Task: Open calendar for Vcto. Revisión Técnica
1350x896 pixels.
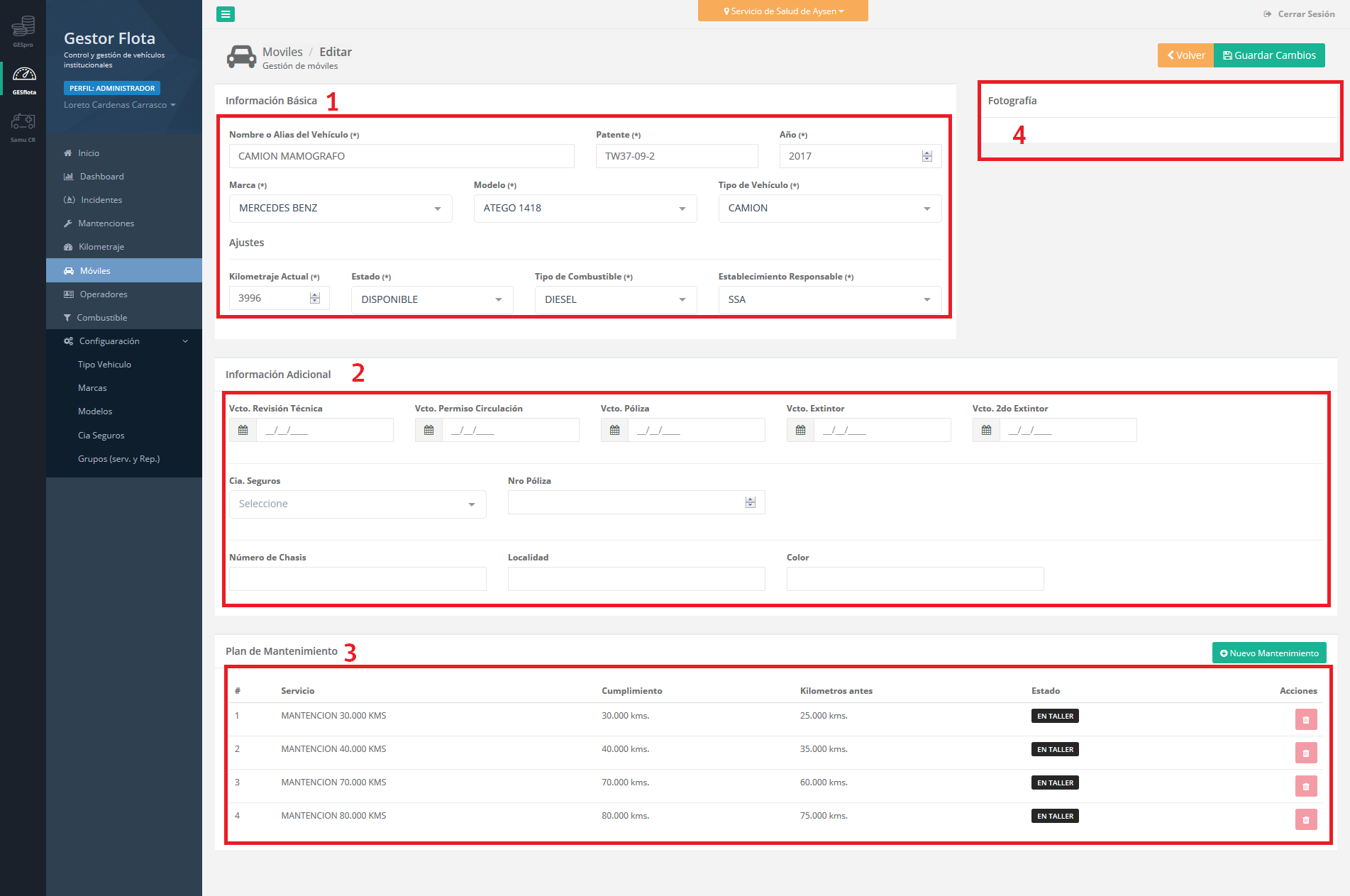Action: coord(243,430)
